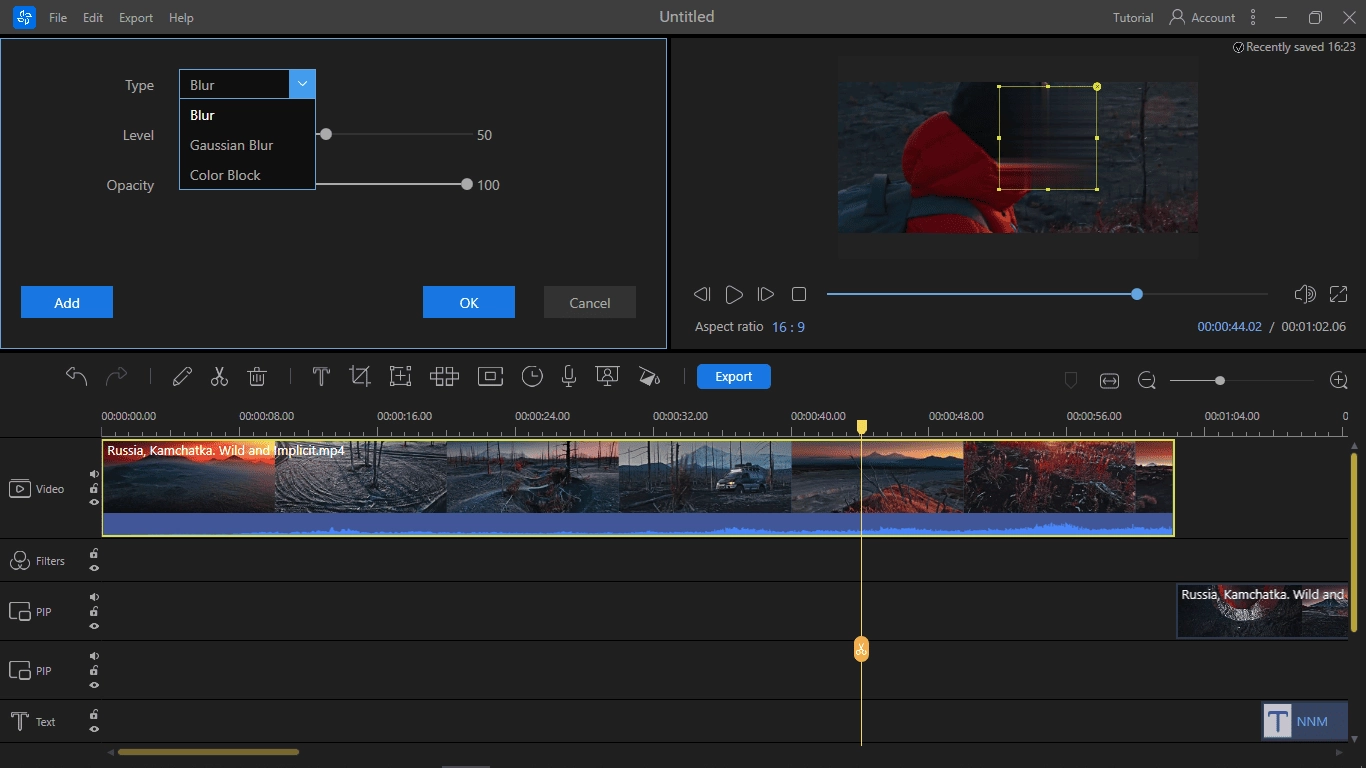Mute the second PIP track
This screenshot has height=768, width=1366.
click(x=94, y=656)
